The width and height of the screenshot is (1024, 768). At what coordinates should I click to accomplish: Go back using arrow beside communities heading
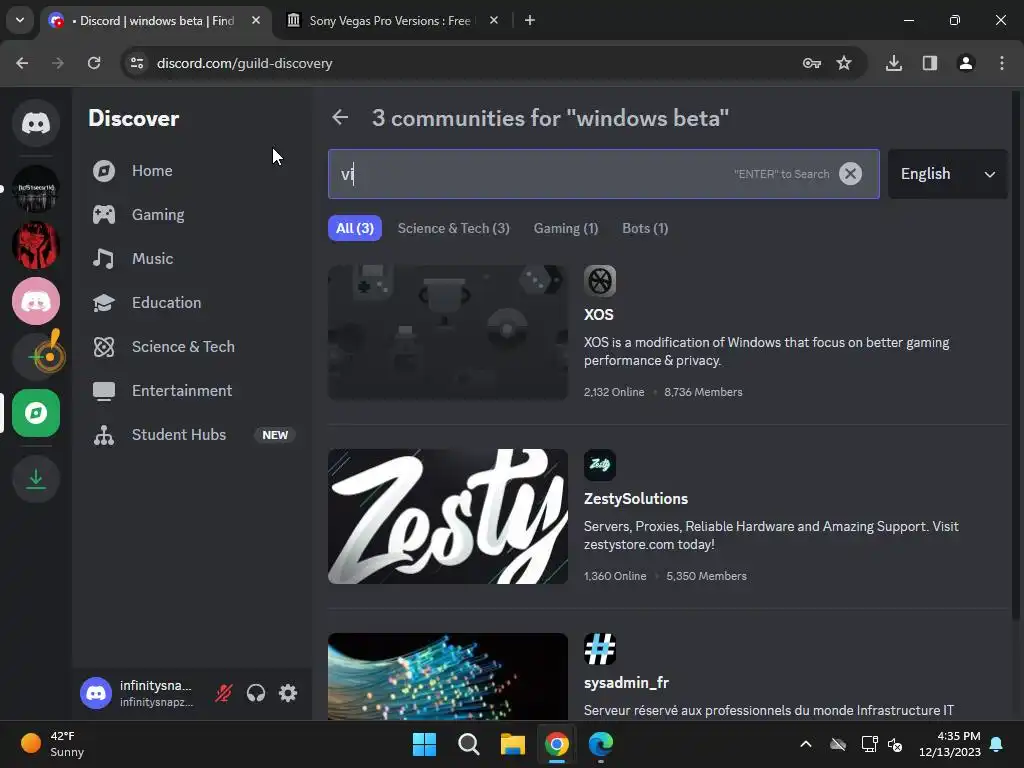pos(340,118)
